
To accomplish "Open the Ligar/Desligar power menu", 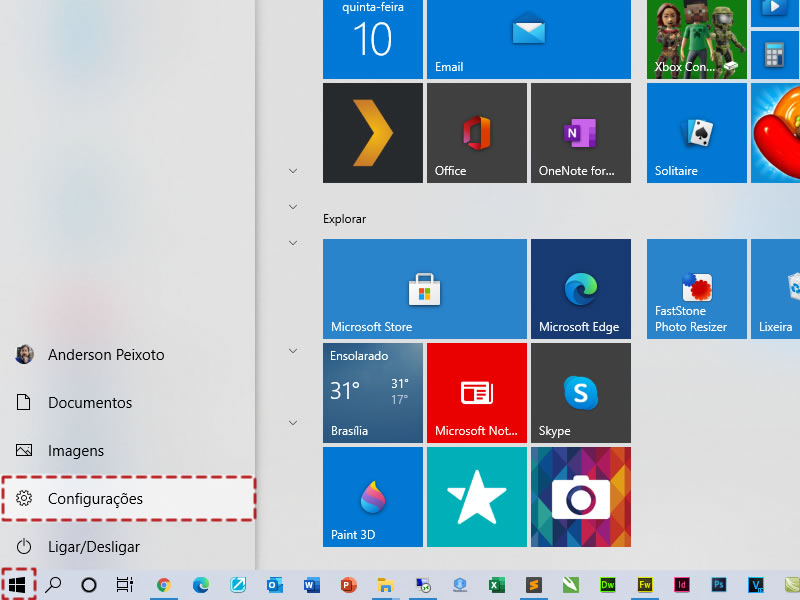I will [x=128, y=546].
